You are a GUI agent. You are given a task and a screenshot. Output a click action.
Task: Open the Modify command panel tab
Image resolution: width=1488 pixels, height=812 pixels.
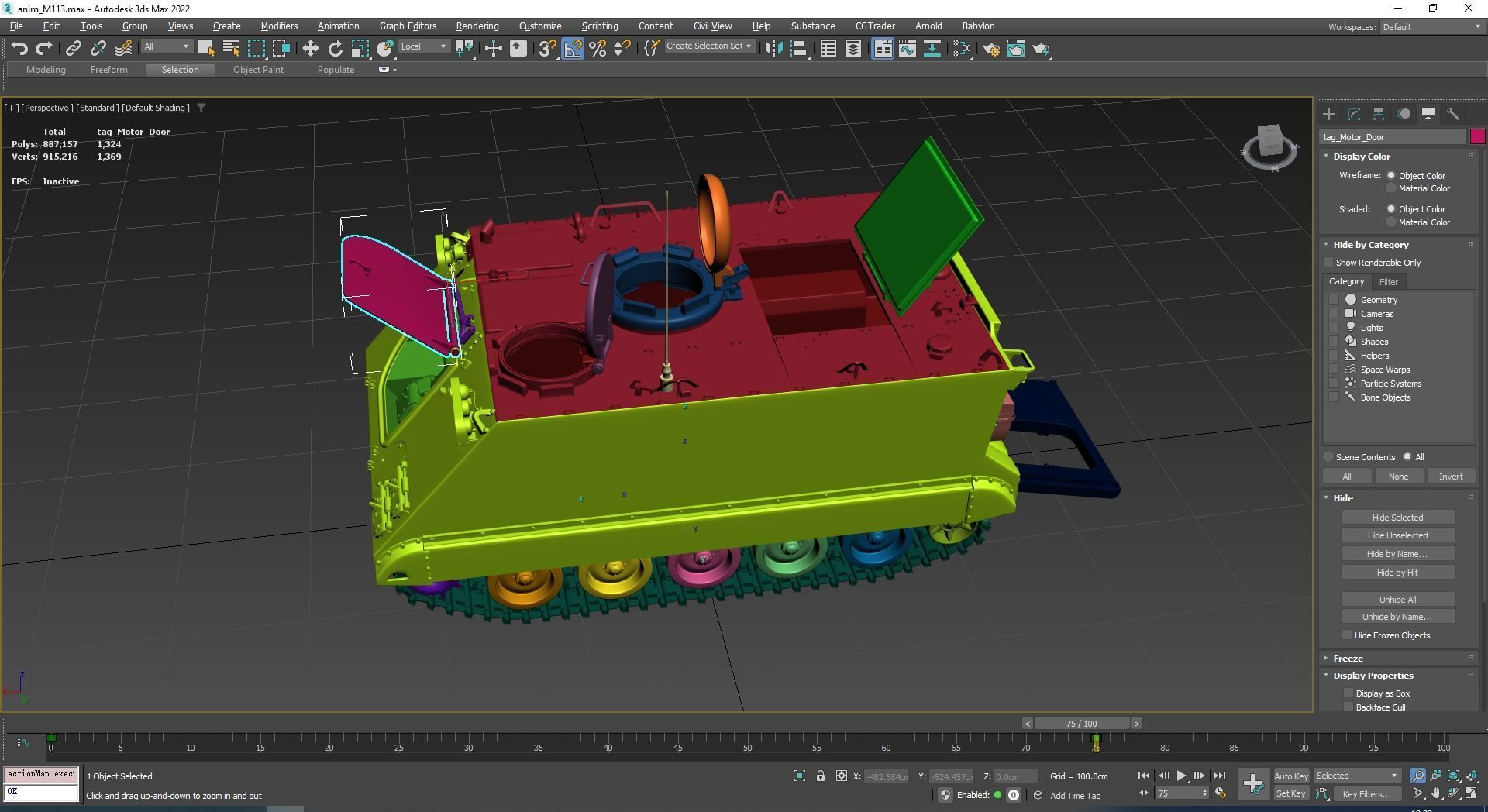1354,114
